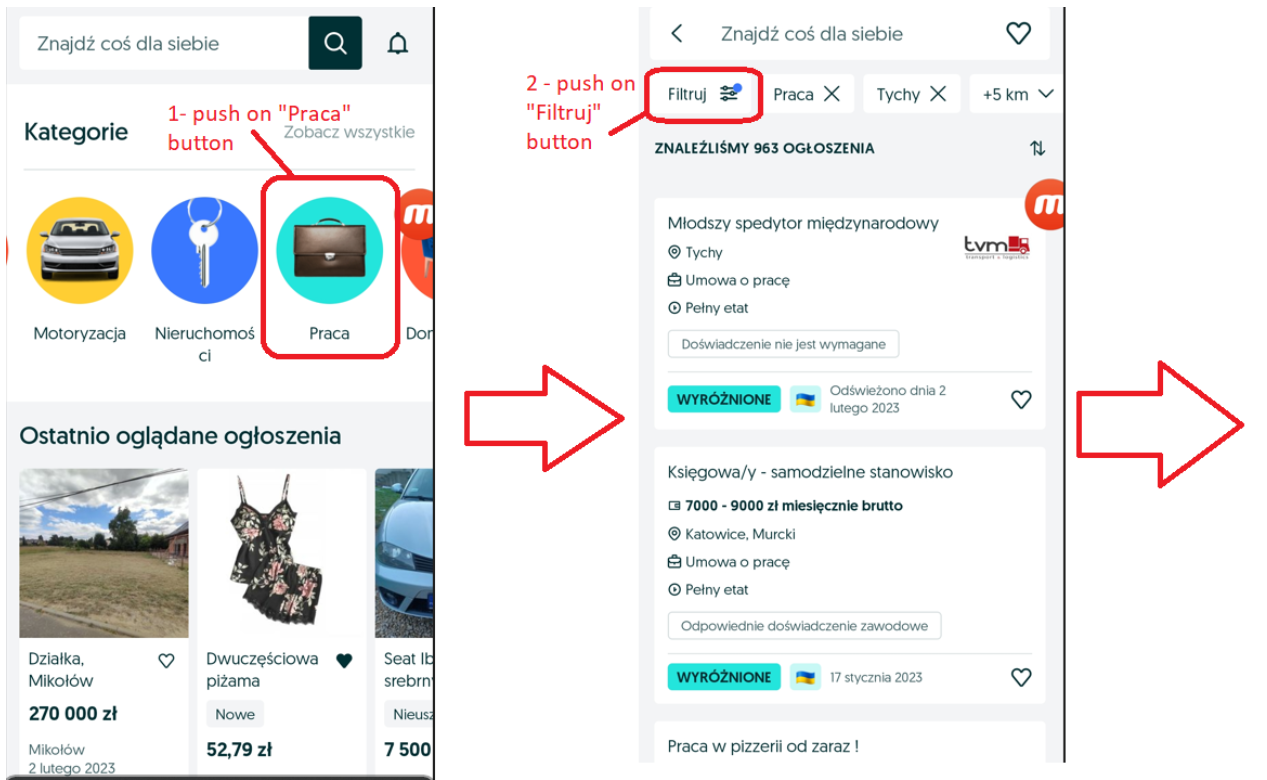This screenshot has height=780, width=1267.
Task: Favorite the Księgowa/y job listing
Action: click(1021, 677)
